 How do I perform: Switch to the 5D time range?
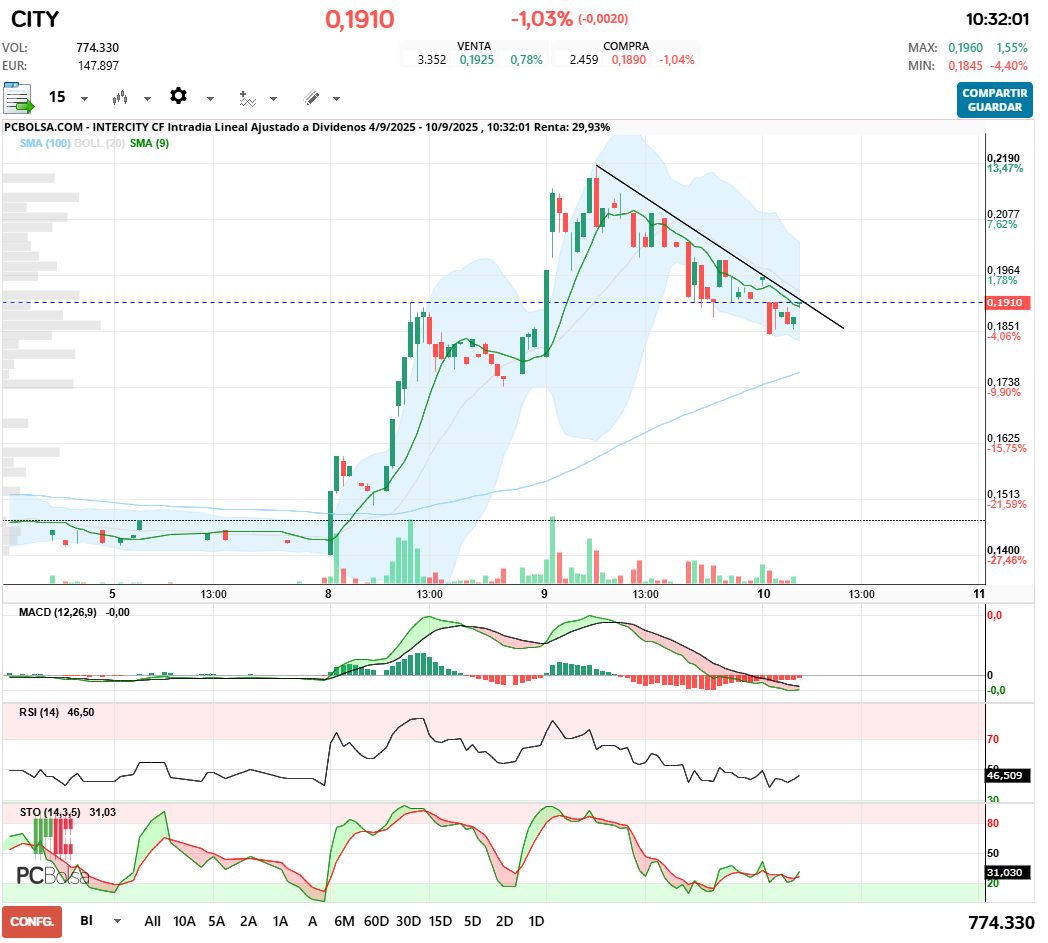click(473, 921)
